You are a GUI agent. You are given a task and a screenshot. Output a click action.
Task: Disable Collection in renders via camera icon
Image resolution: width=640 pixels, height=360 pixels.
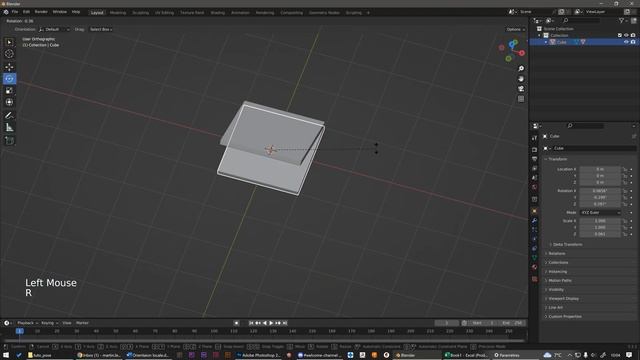(x=633, y=36)
